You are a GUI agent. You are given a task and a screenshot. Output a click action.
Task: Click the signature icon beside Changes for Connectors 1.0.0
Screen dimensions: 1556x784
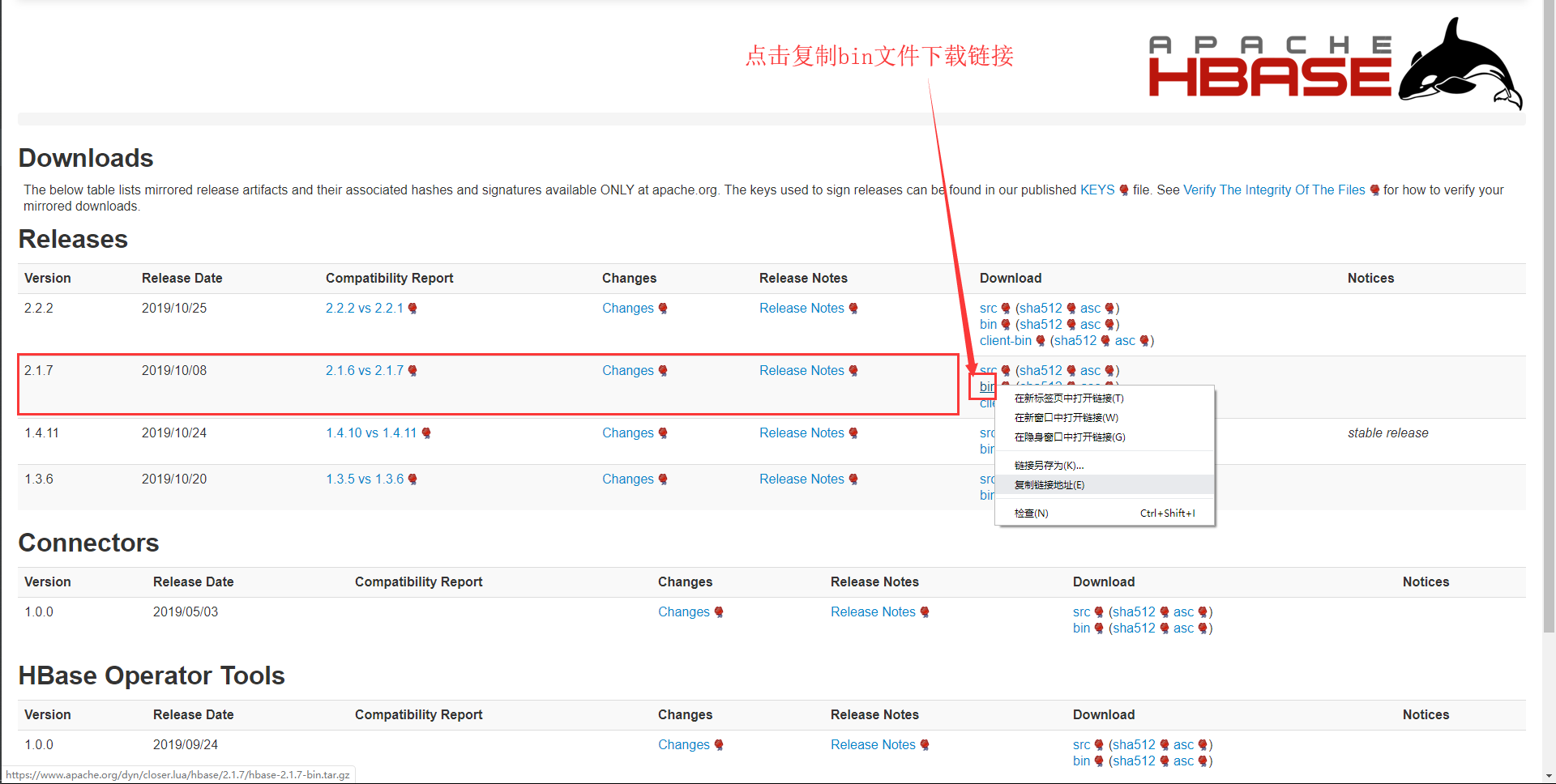[719, 611]
